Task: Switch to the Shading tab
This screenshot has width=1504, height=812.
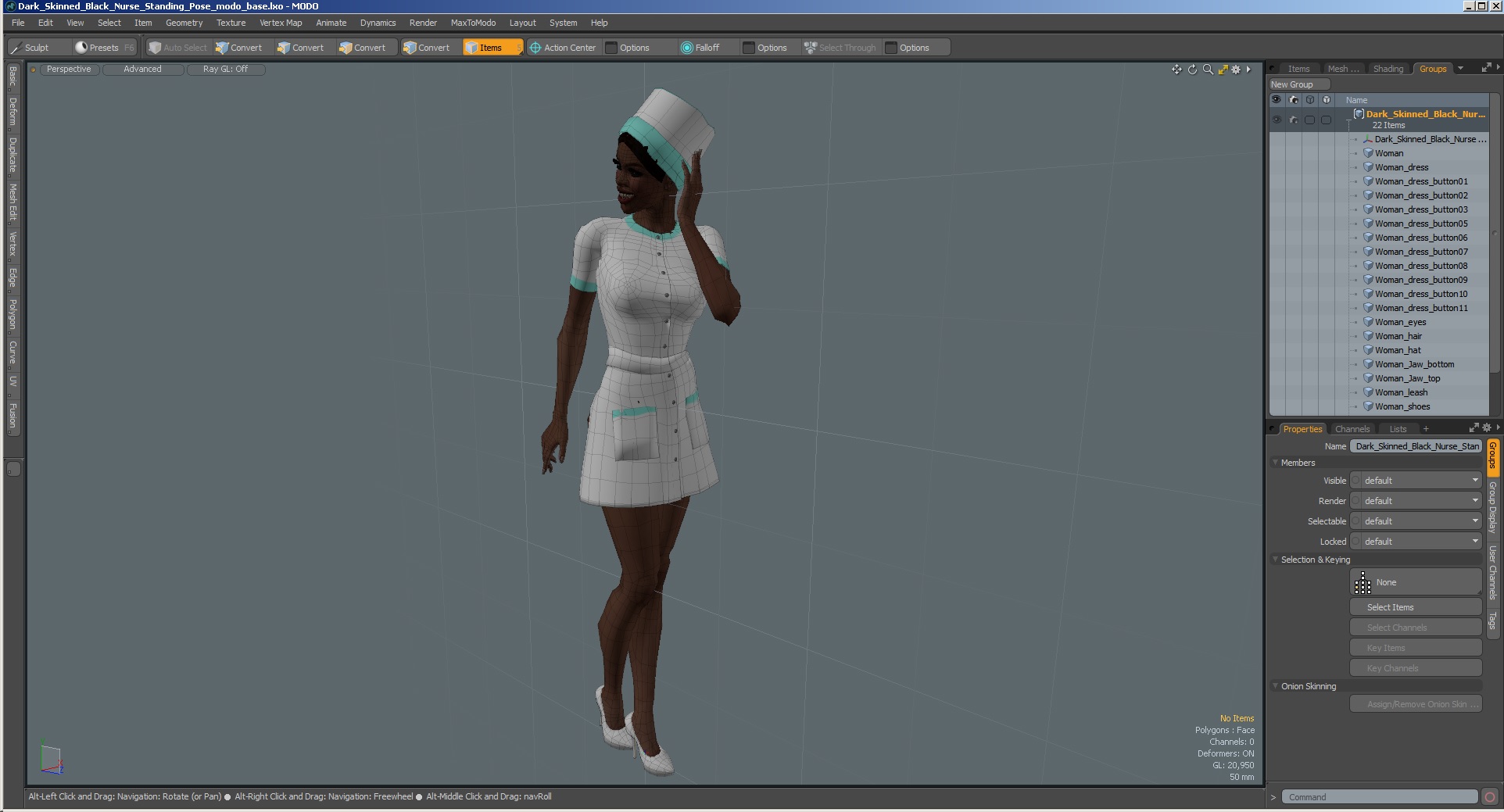Action: (x=1388, y=69)
